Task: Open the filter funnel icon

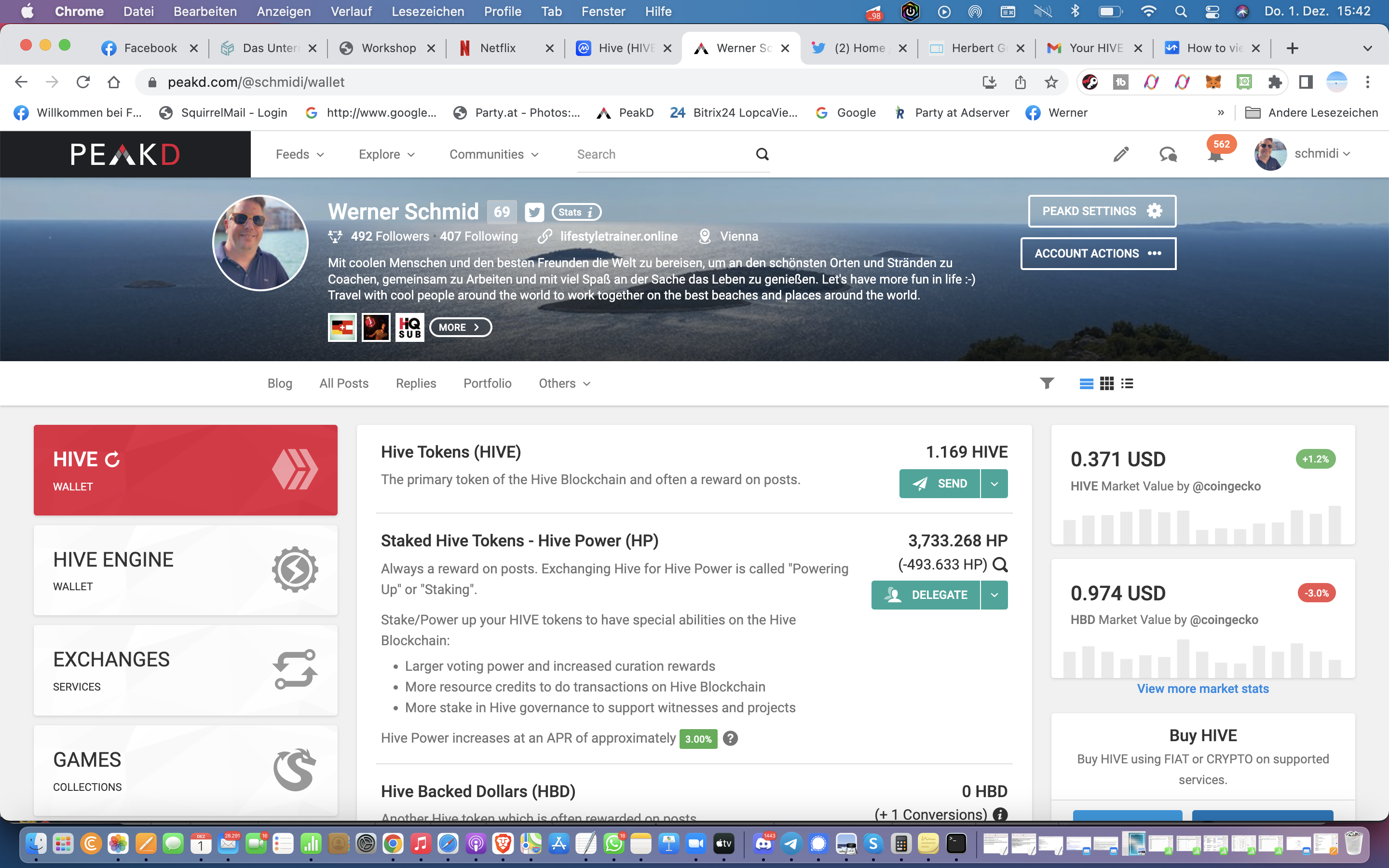Action: click(x=1047, y=383)
